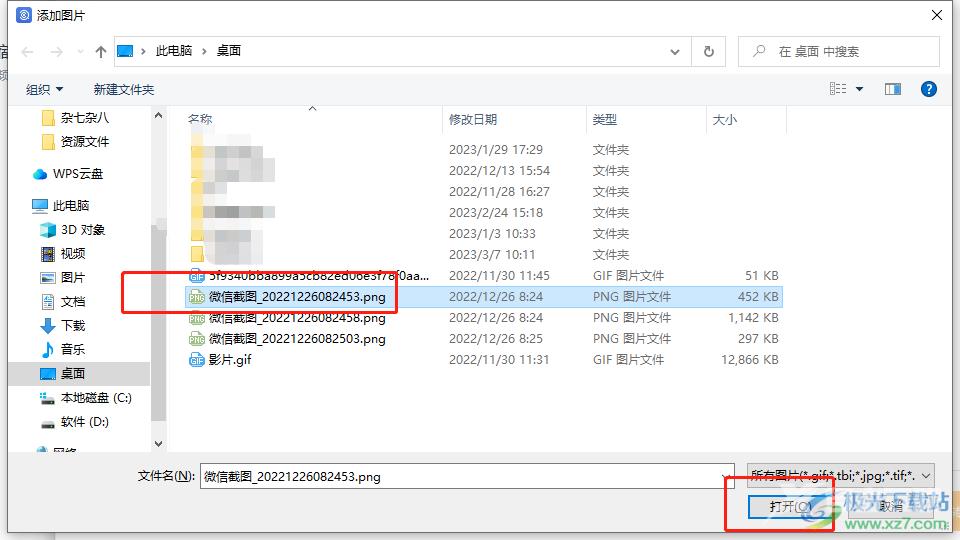Click the 取消 button

point(891,506)
